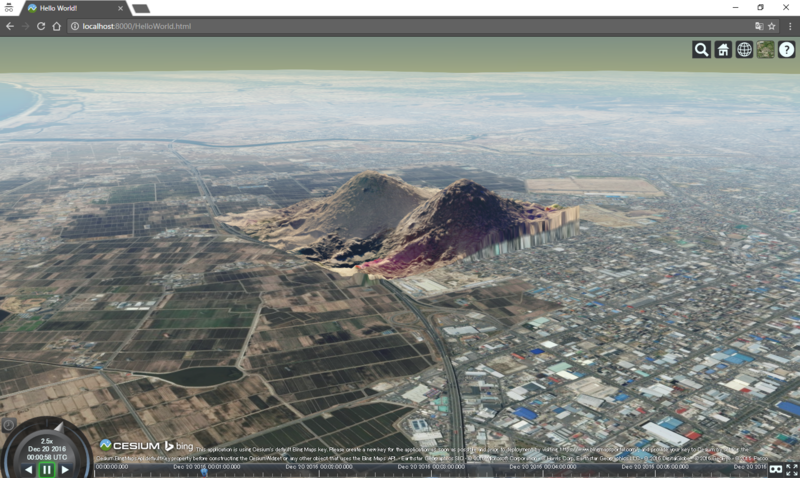Reload the page in the browser
800x478 pixels.
point(41,26)
